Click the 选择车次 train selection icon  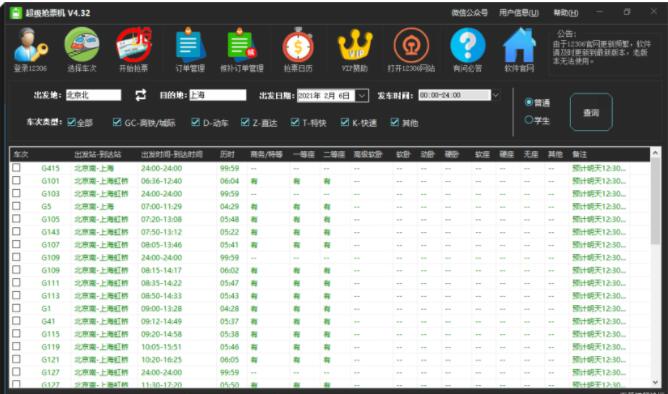tap(82, 49)
